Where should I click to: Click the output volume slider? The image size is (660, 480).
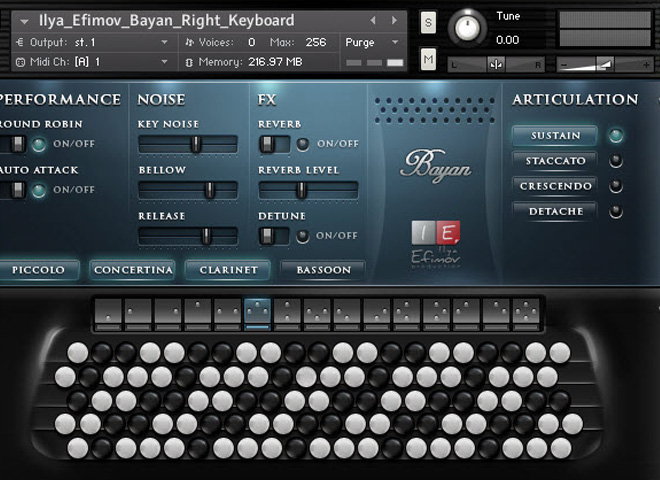click(x=605, y=65)
